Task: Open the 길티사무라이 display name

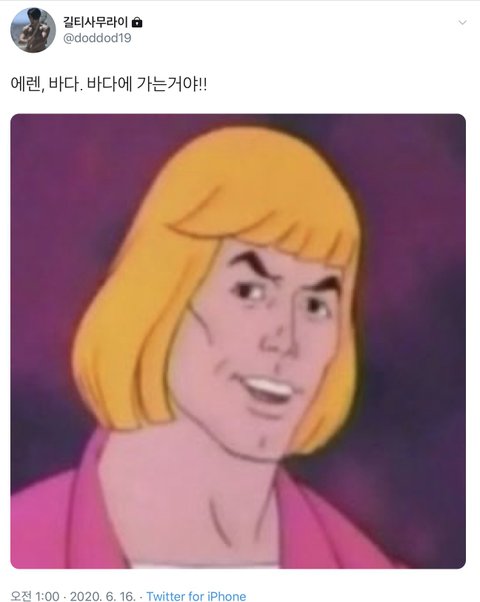Action: pyautogui.click(x=95, y=22)
